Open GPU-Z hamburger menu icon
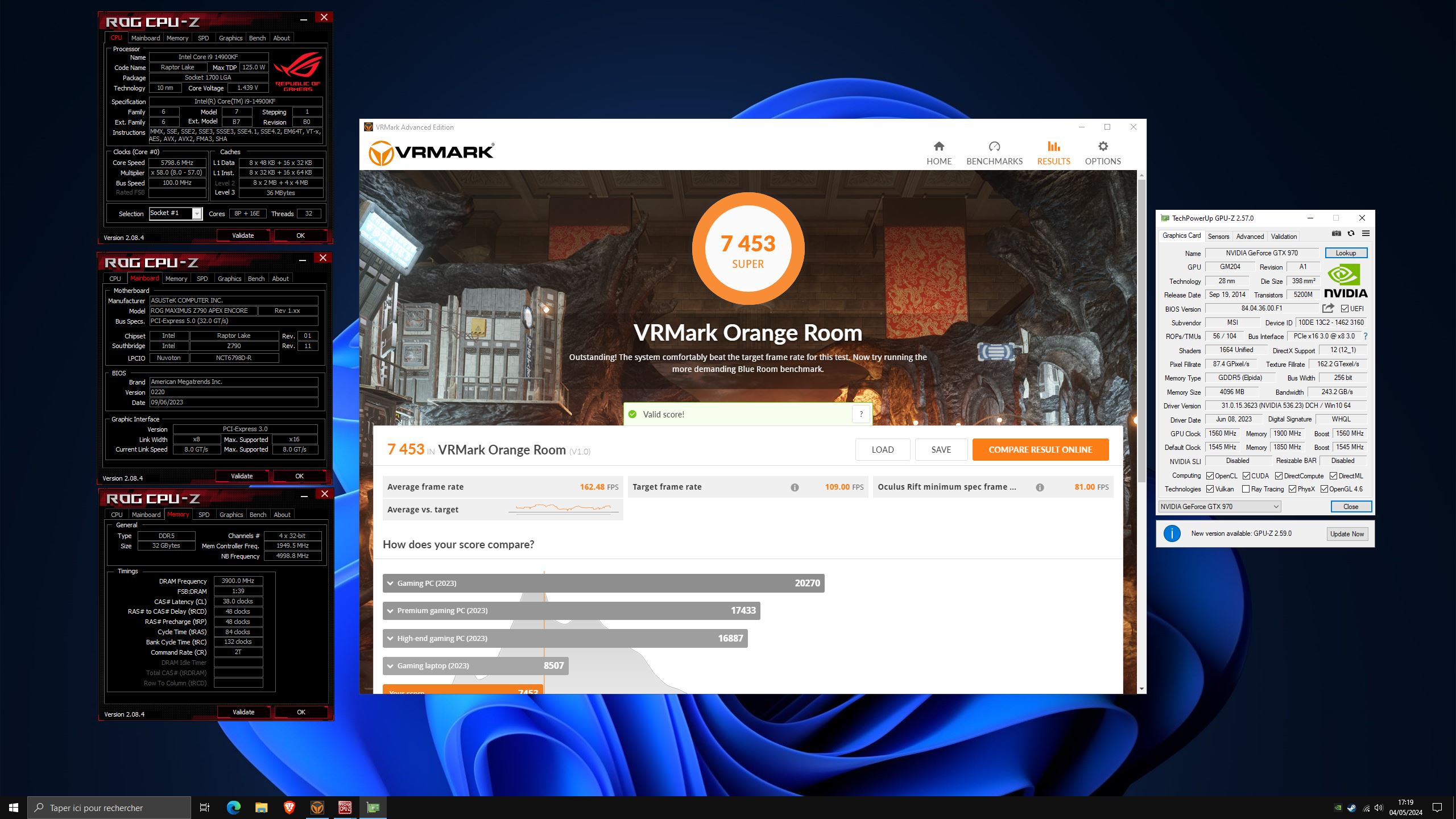This screenshot has height=819, width=1456. 1366,234
